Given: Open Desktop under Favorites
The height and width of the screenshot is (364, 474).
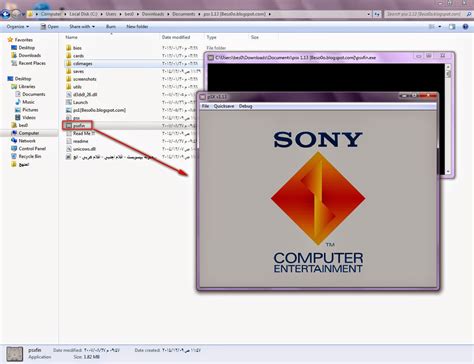Looking at the screenshot, I should [23, 48].
